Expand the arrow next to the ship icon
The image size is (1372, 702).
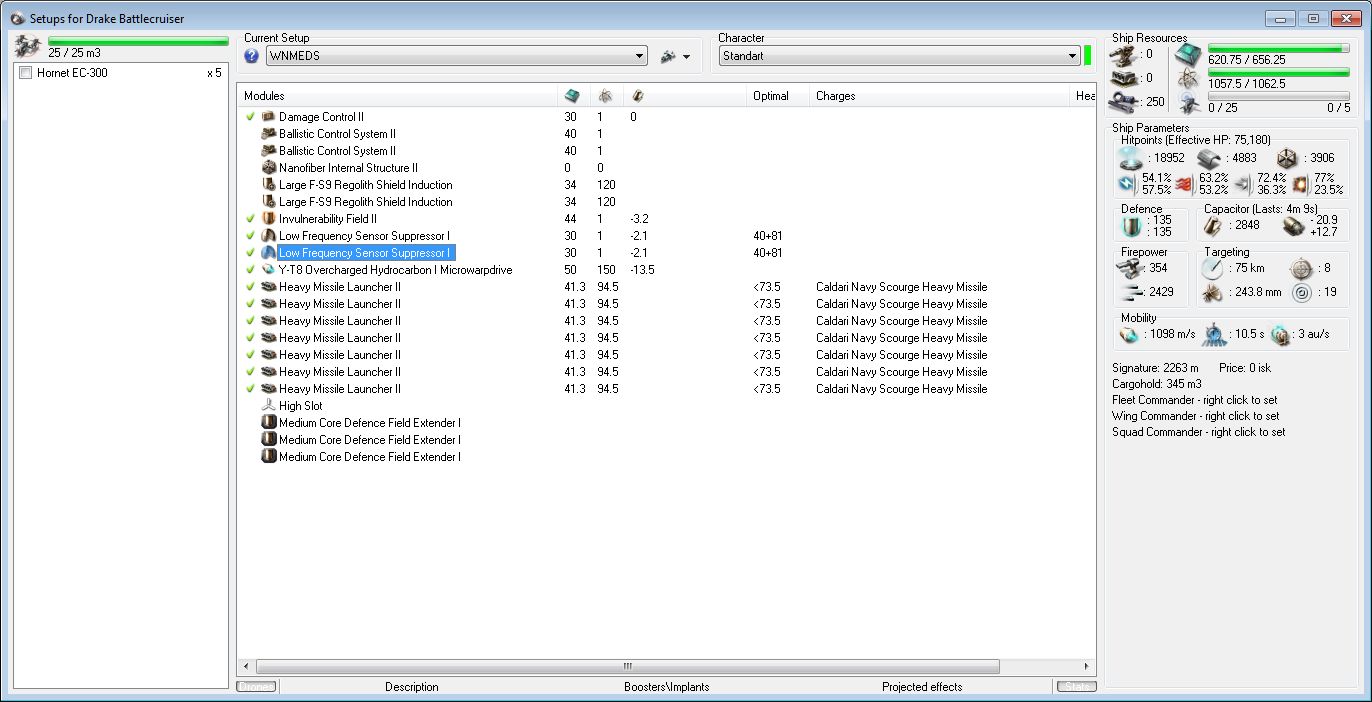(686, 57)
